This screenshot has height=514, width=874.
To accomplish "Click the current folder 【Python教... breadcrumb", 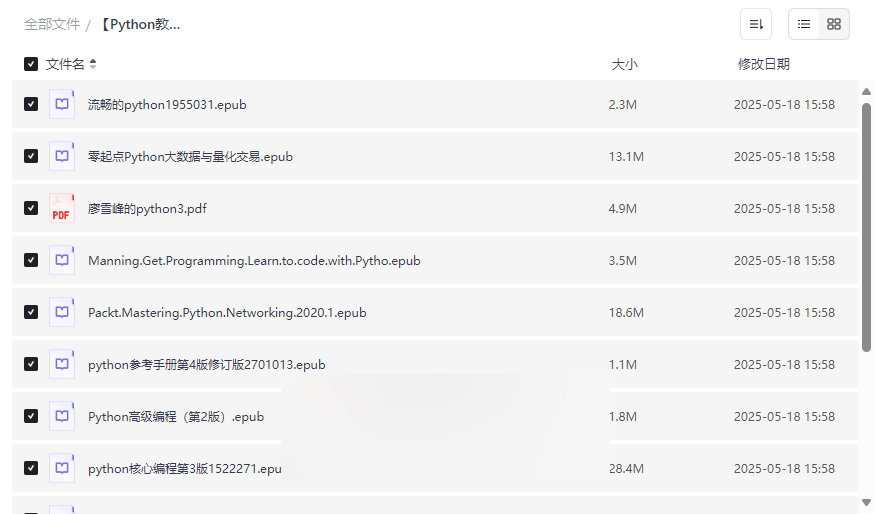I will (x=140, y=25).
